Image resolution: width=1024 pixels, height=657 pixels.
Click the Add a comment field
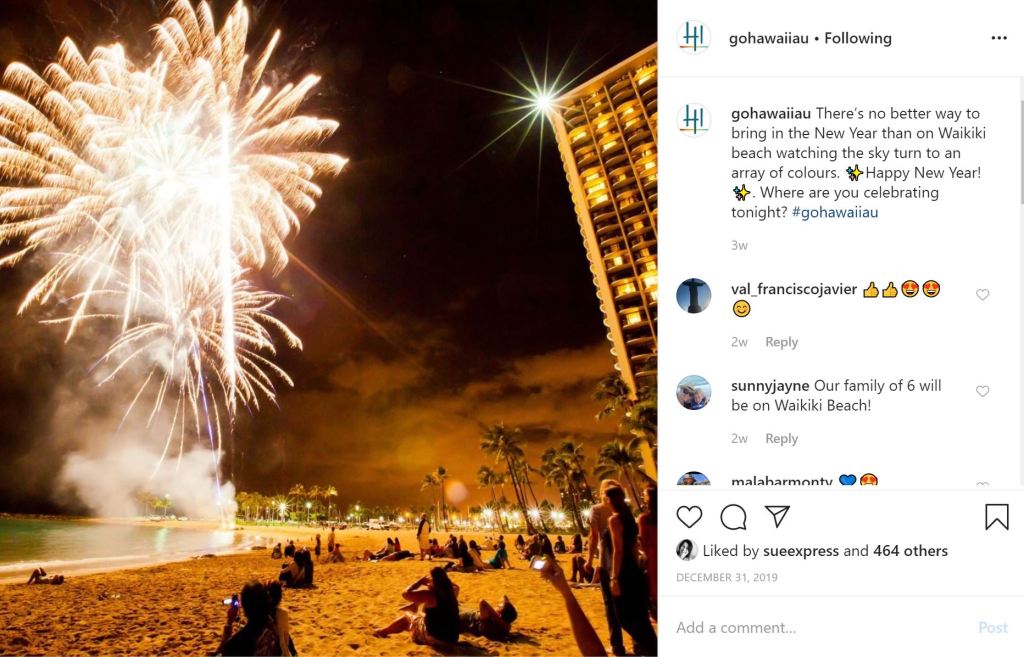coord(823,628)
